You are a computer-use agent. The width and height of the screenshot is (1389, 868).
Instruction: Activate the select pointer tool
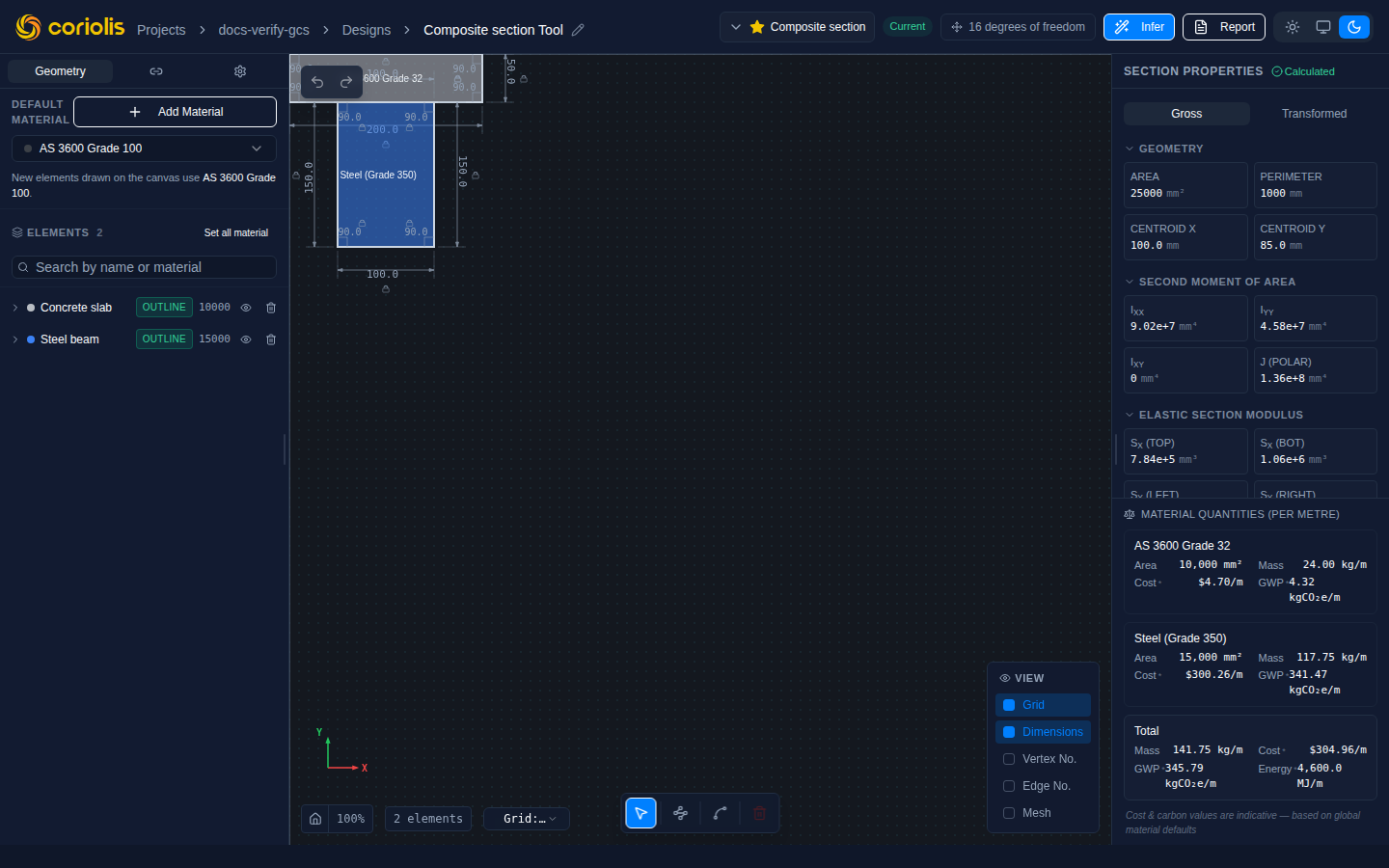pos(641,813)
